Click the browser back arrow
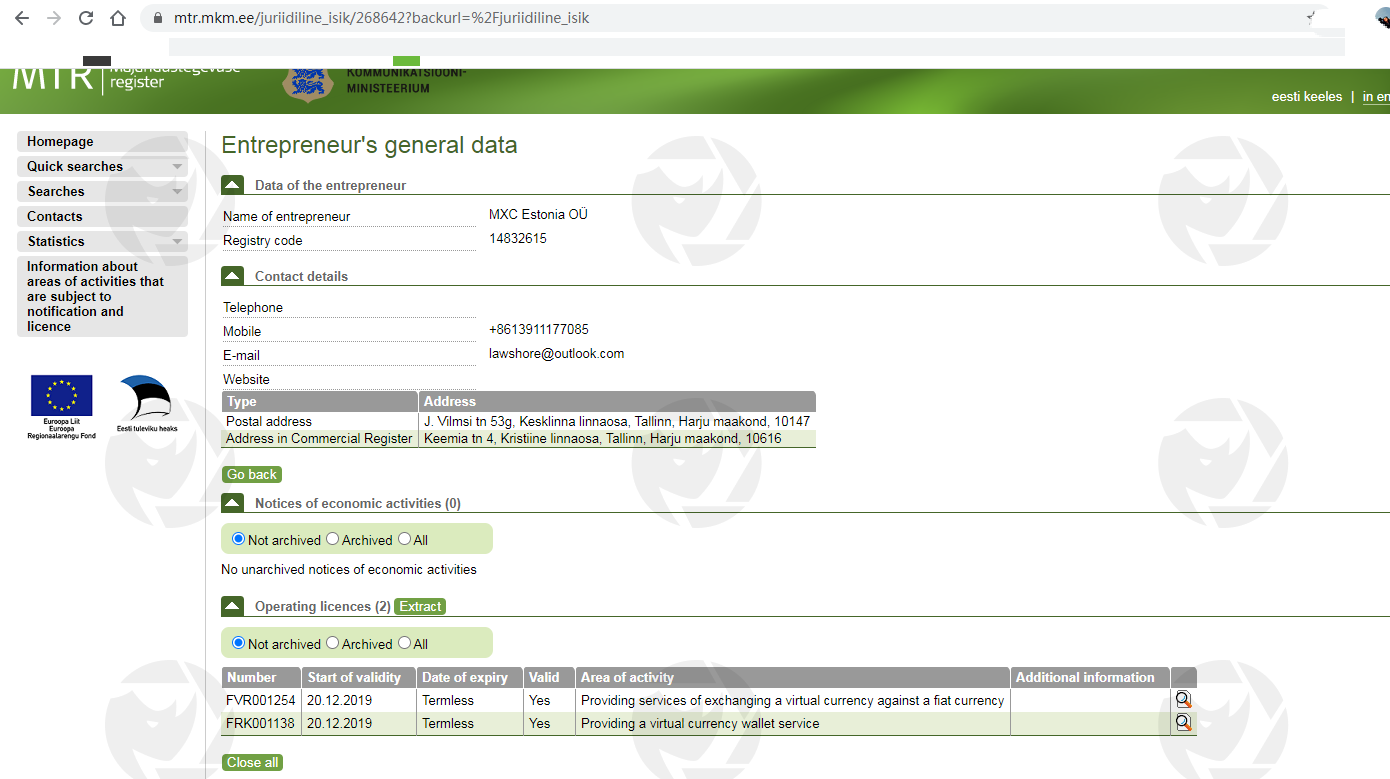1390x779 pixels. [21, 18]
